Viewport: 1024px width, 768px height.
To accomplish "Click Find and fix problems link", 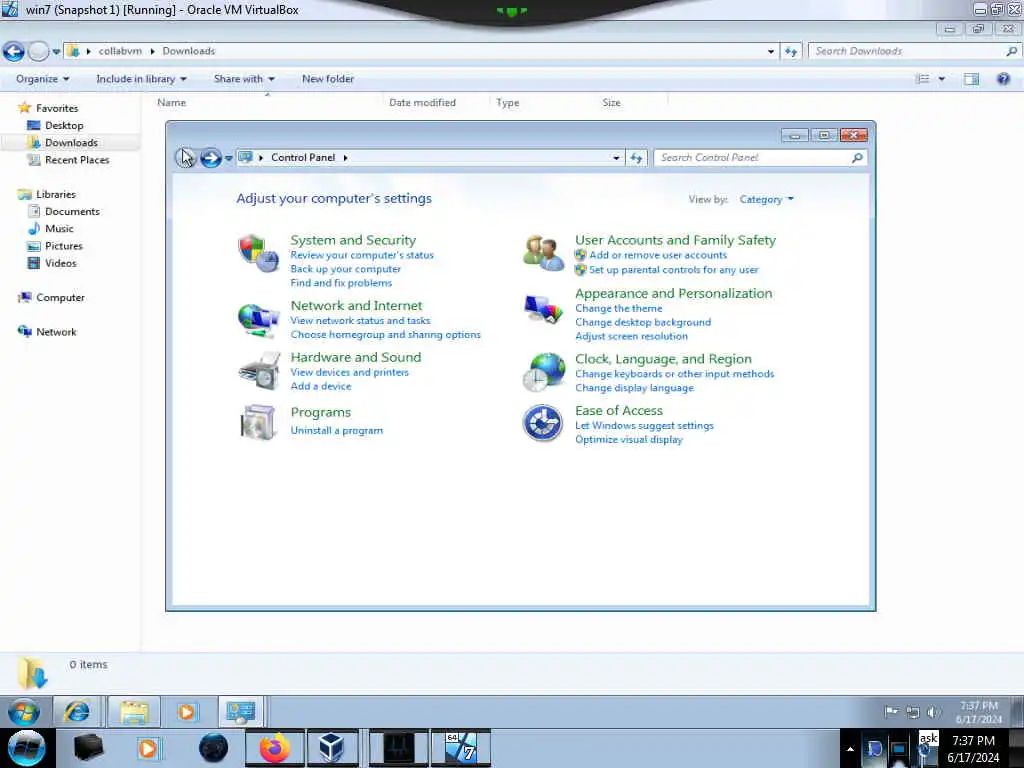I will point(341,283).
